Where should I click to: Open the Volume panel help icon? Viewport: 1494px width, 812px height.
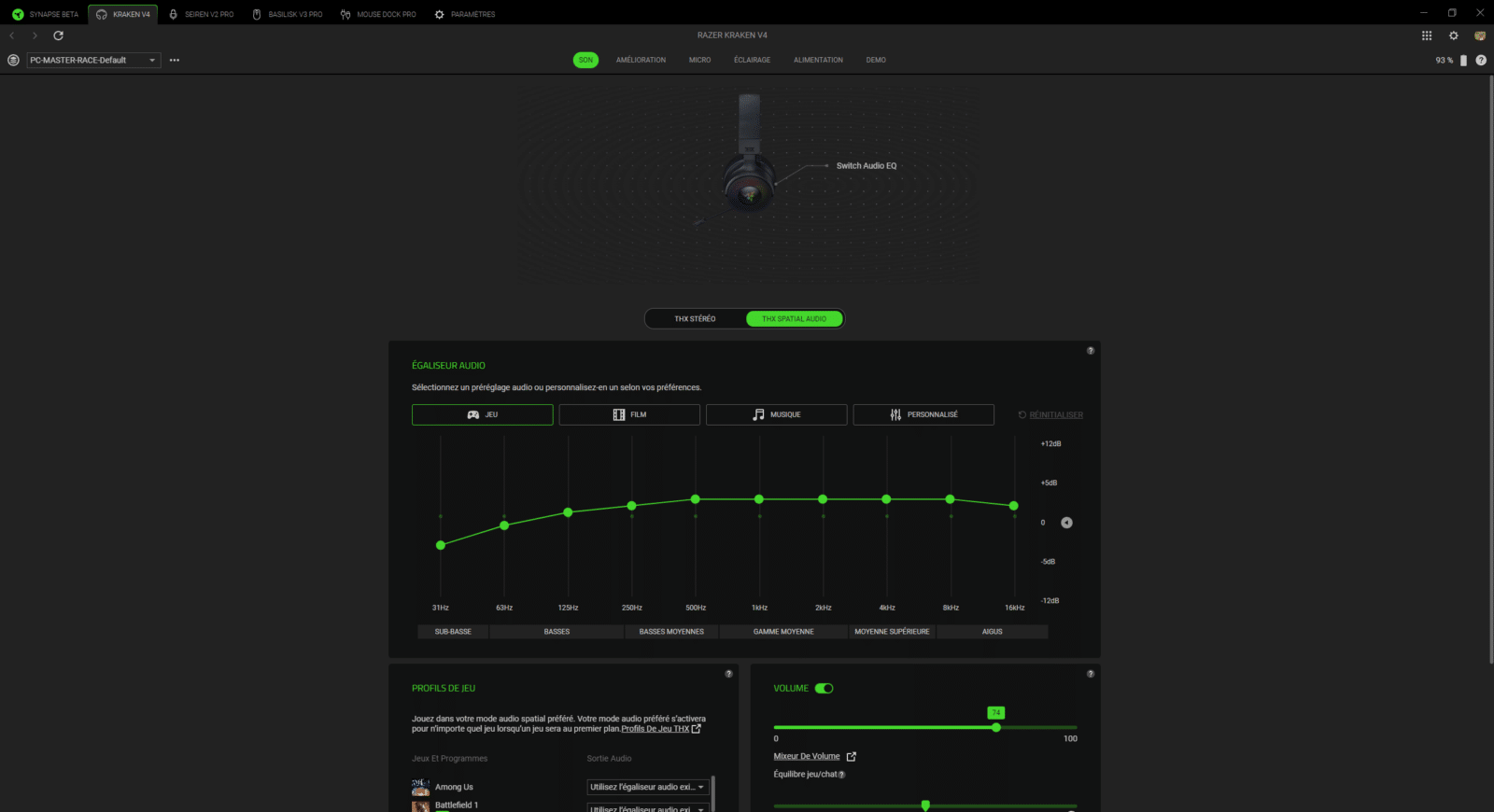(x=1091, y=674)
